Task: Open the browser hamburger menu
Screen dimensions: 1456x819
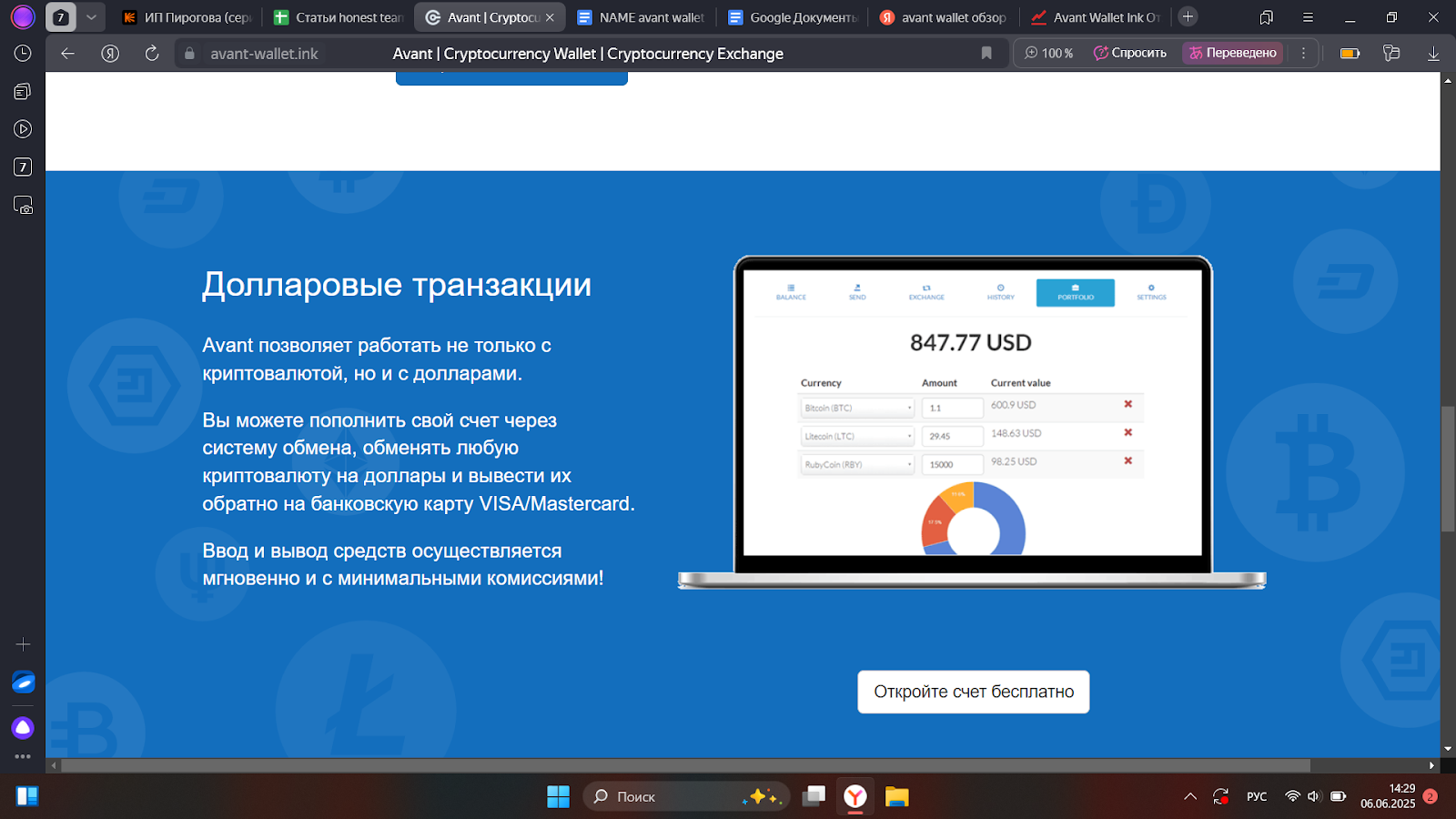Action: (x=1308, y=17)
